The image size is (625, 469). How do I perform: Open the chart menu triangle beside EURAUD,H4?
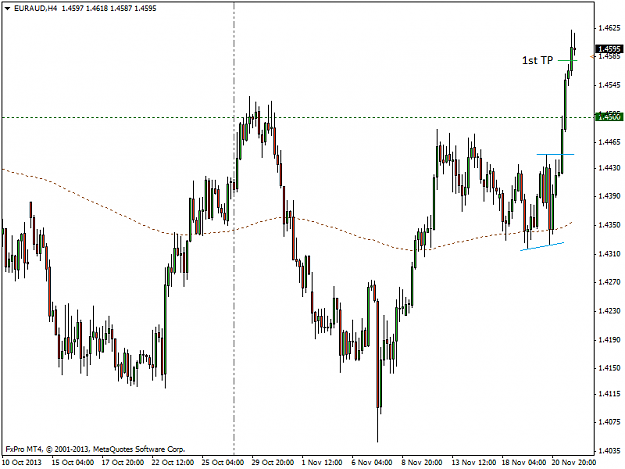point(7,8)
